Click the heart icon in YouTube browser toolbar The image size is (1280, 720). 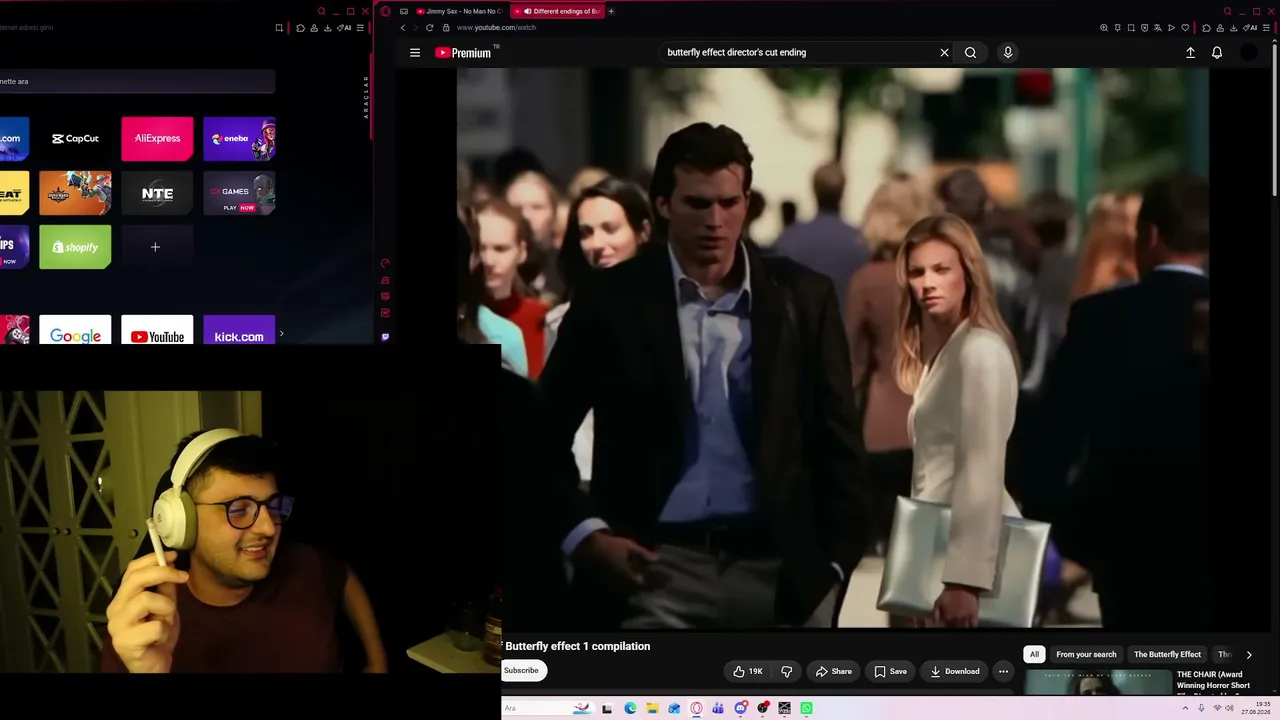(1185, 28)
